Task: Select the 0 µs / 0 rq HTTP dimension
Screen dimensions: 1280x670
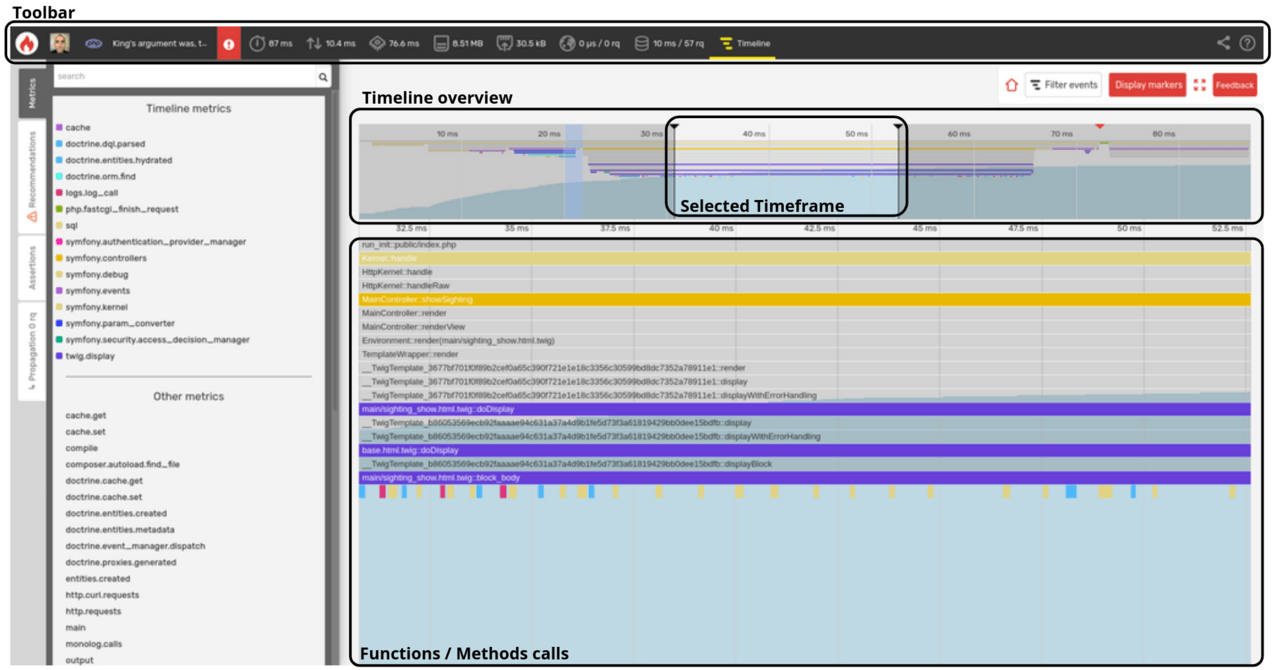Action: click(591, 44)
